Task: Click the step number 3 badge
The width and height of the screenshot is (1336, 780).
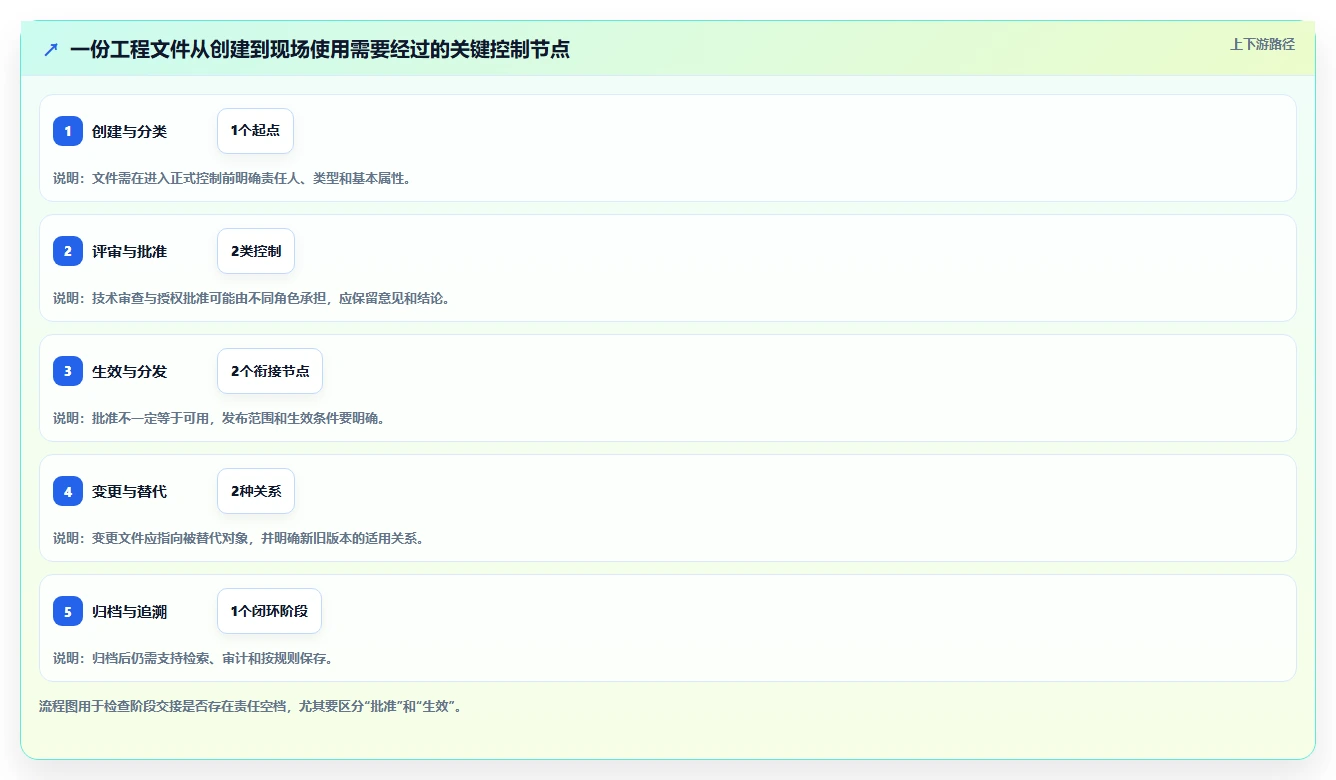Action: [x=68, y=371]
